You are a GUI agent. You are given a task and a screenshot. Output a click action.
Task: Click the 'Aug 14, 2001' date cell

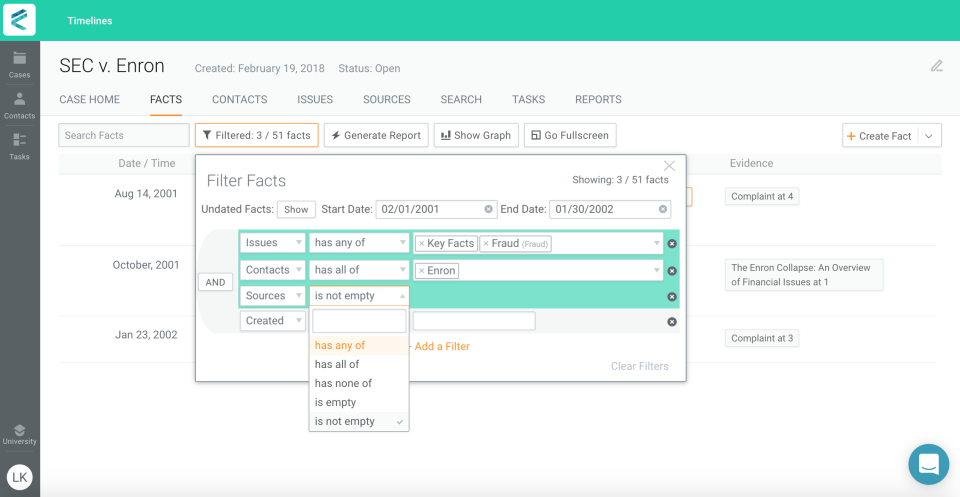click(x=146, y=193)
